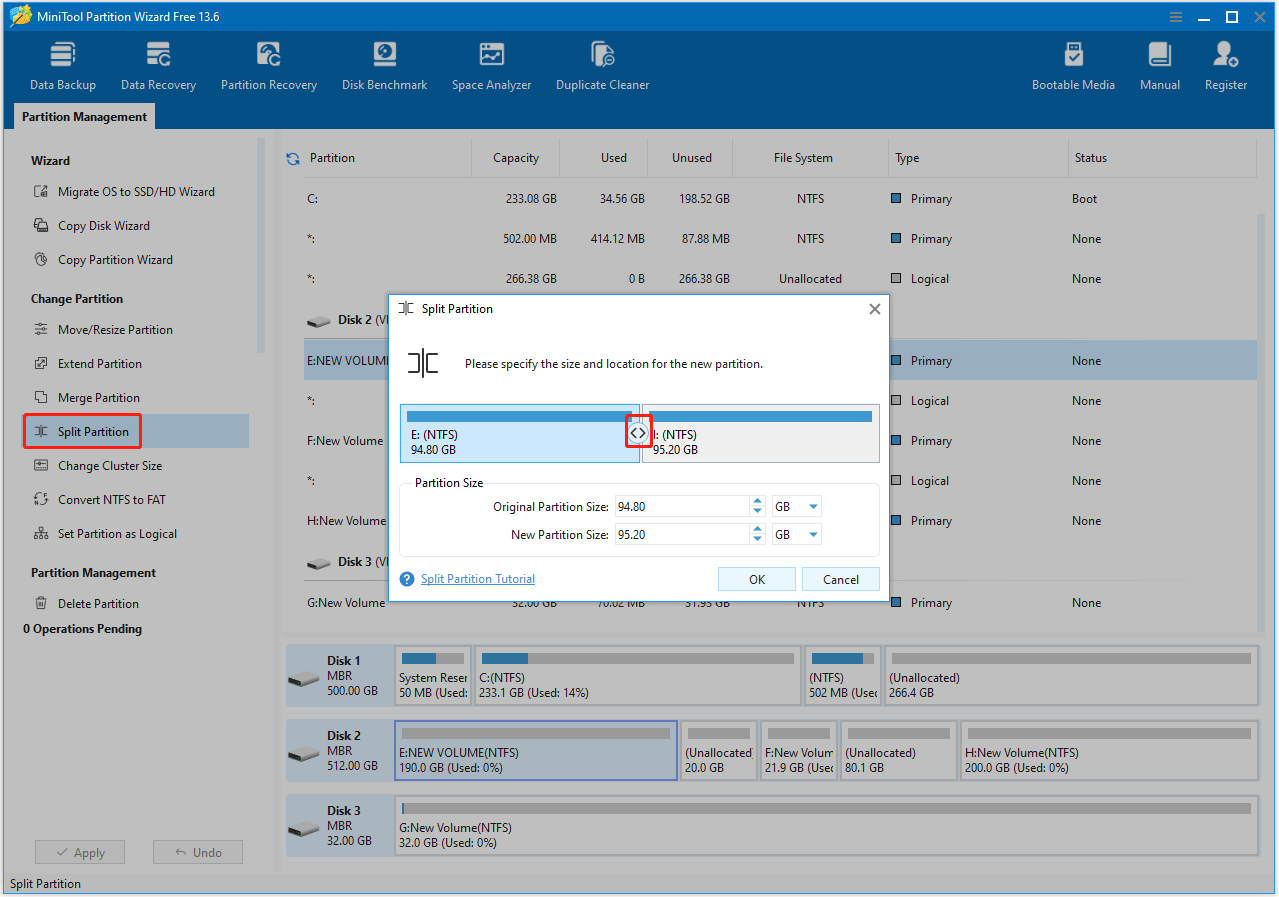
Task: Select G:New Volume 32.0 GB block in disk map
Action: pos(826,826)
